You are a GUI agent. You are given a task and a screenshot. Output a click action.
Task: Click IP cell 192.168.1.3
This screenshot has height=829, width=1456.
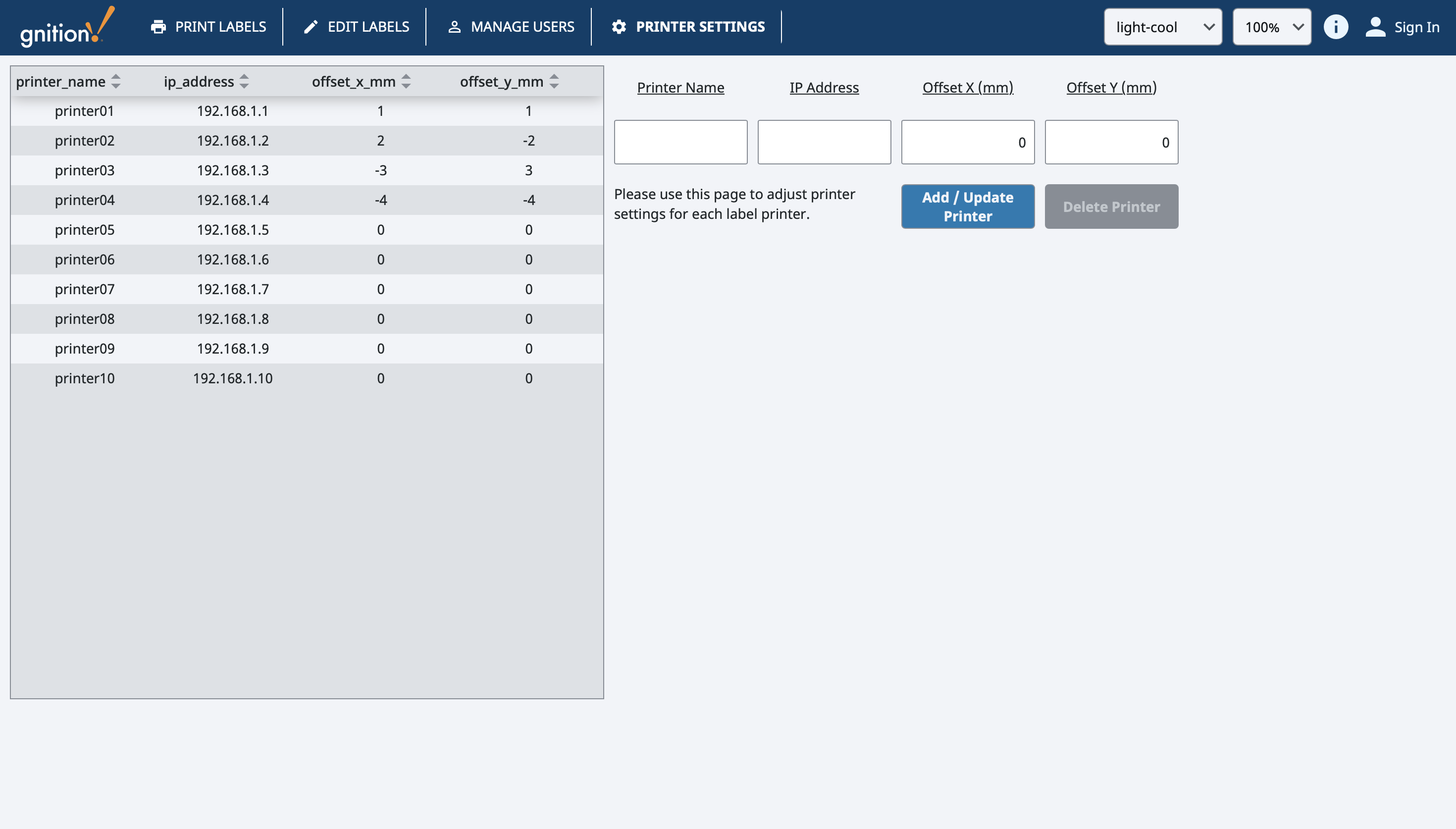click(x=232, y=170)
